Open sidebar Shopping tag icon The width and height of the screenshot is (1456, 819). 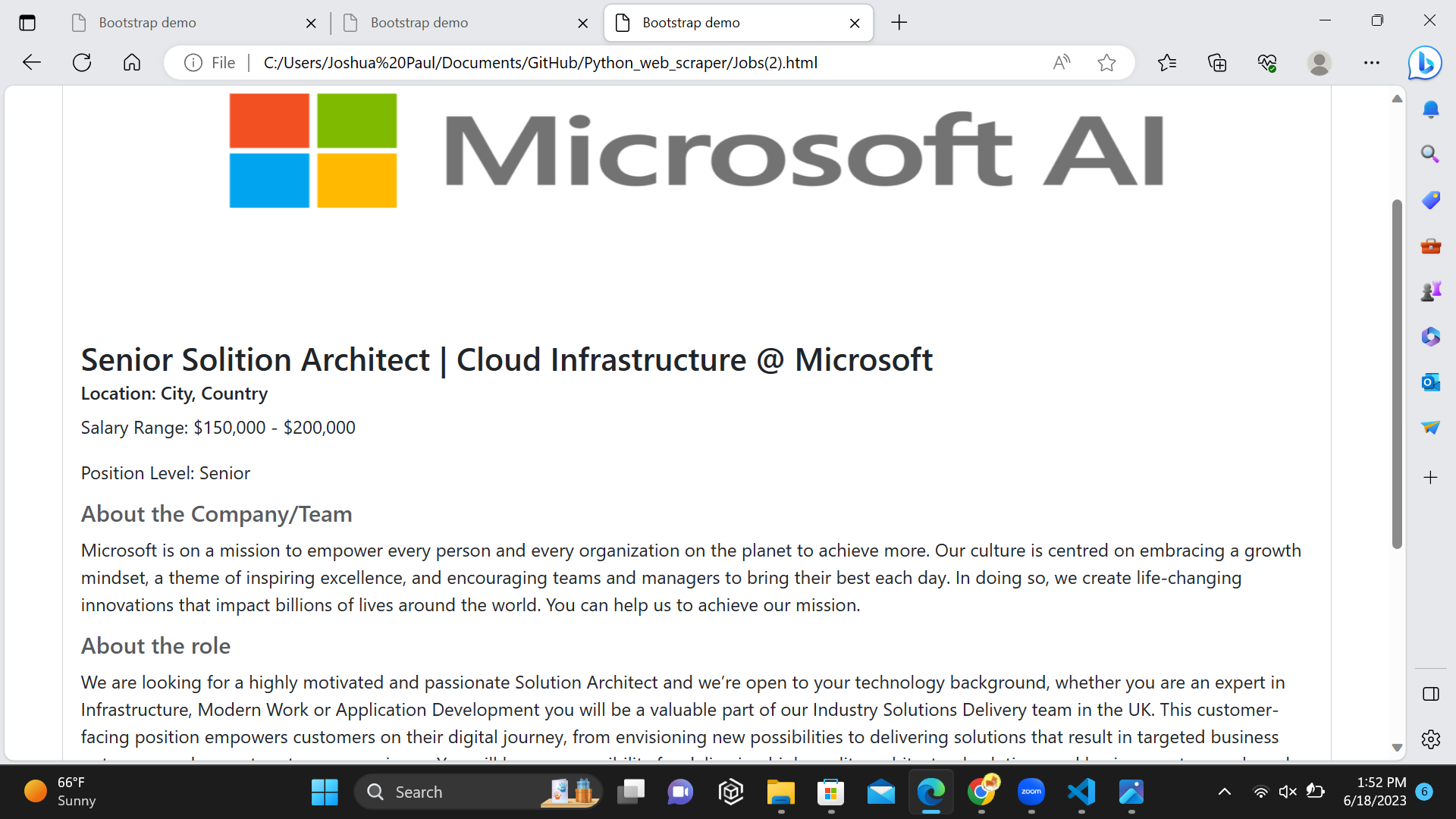tap(1430, 200)
